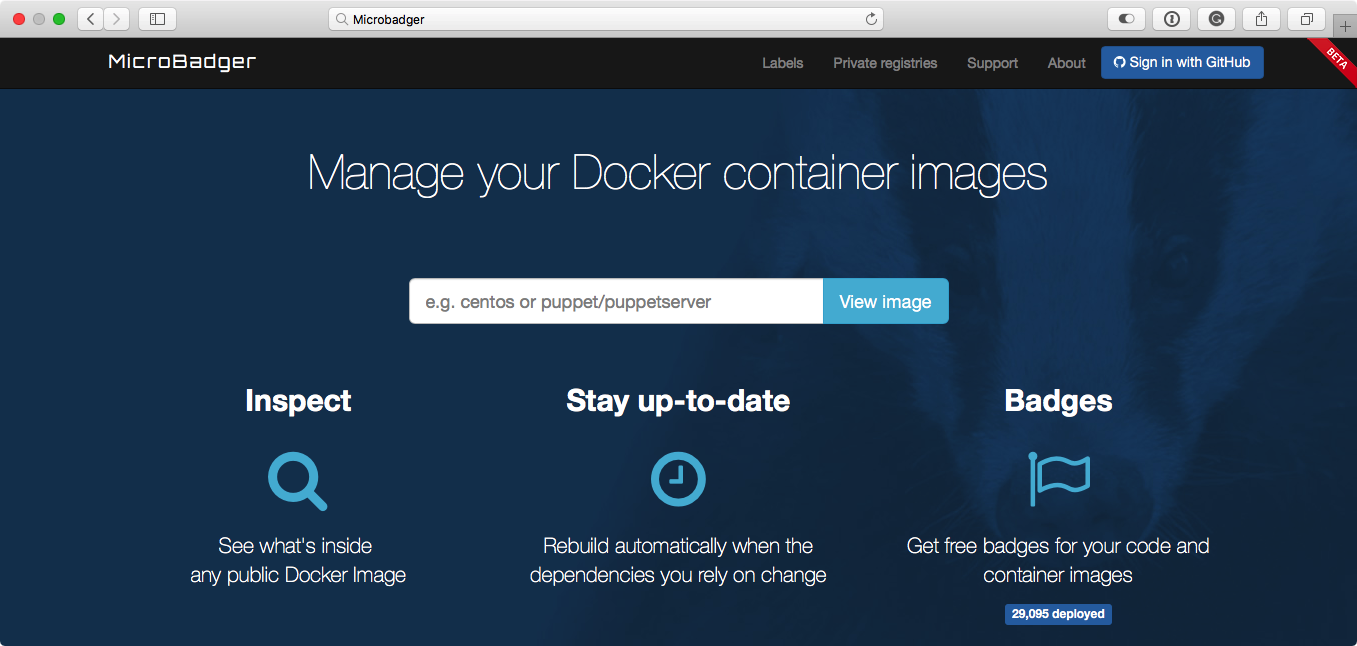Click the Safari forward arrow
Screen dimensions: 1357x646
pyautogui.click(x=117, y=19)
